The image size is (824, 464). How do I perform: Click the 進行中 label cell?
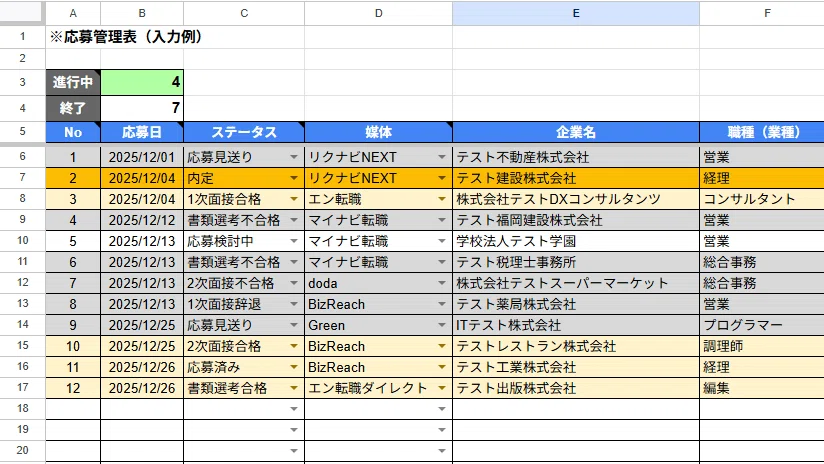pyautogui.click(x=73, y=82)
